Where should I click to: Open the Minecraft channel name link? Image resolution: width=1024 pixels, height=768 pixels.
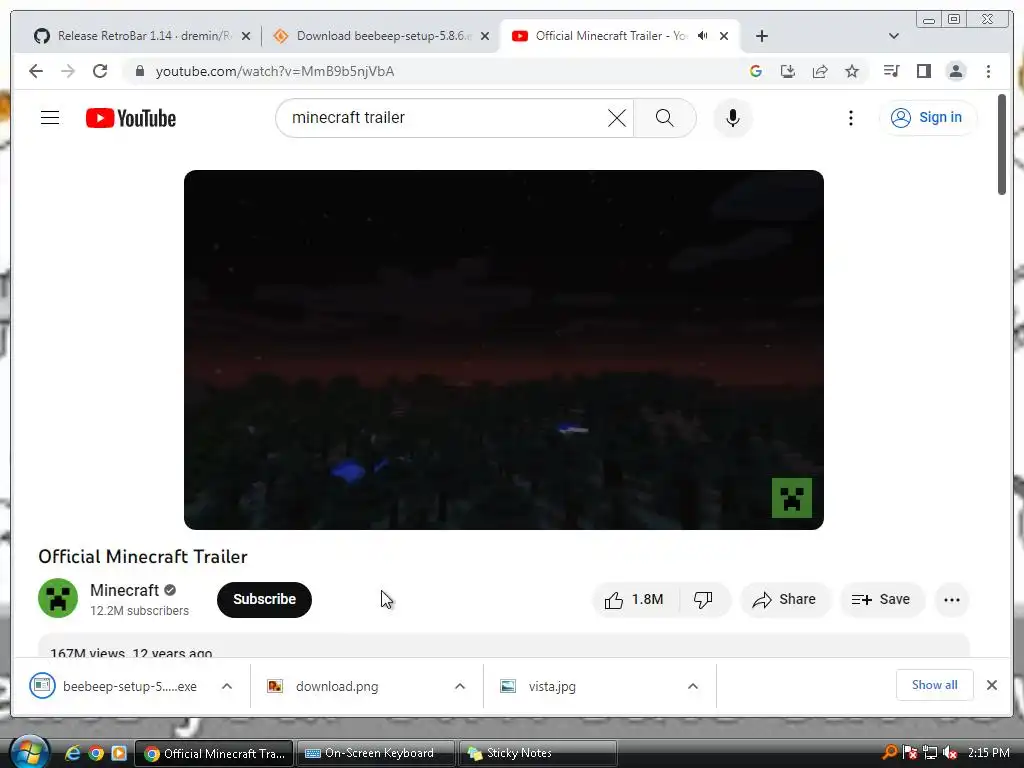tap(124, 590)
